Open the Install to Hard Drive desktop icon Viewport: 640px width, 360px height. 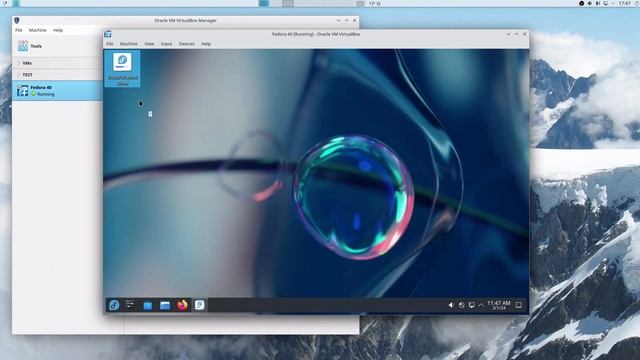pyautogui.click(x=122, y=69)
